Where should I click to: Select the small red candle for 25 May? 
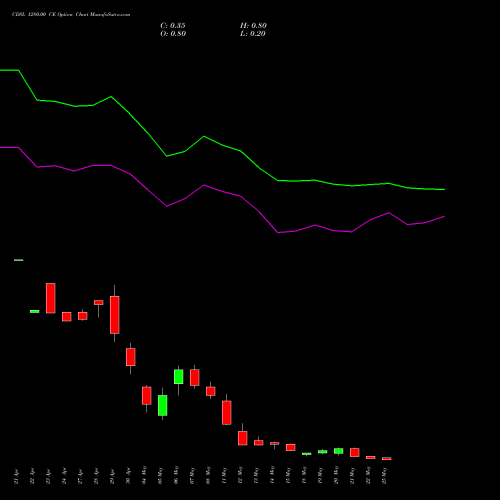[x=387, y=459]
